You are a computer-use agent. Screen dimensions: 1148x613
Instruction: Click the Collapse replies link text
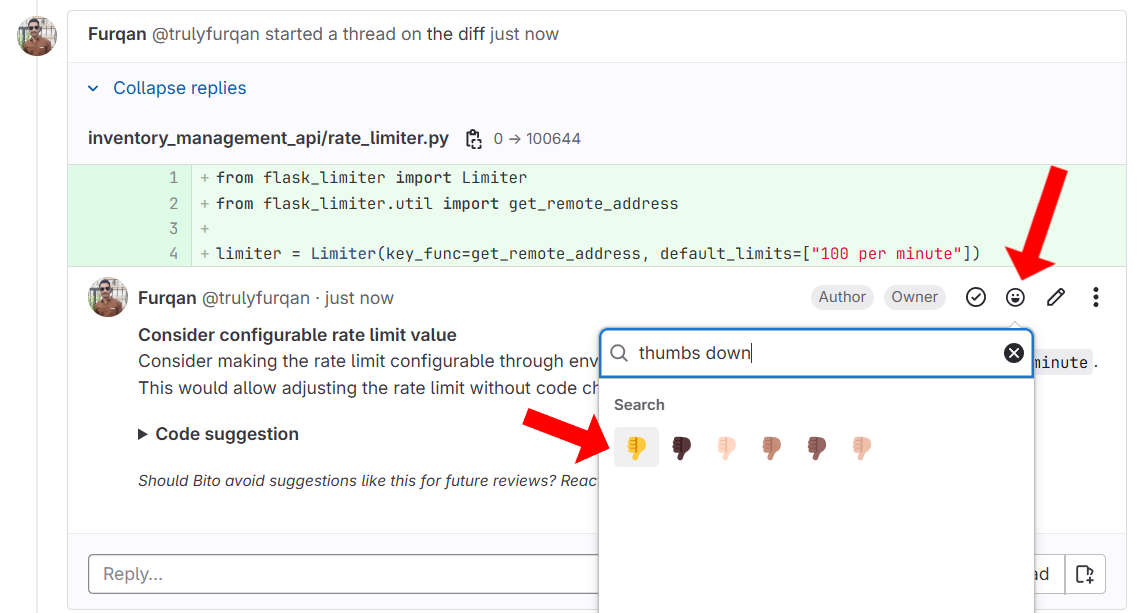click(x=179, y=88)
